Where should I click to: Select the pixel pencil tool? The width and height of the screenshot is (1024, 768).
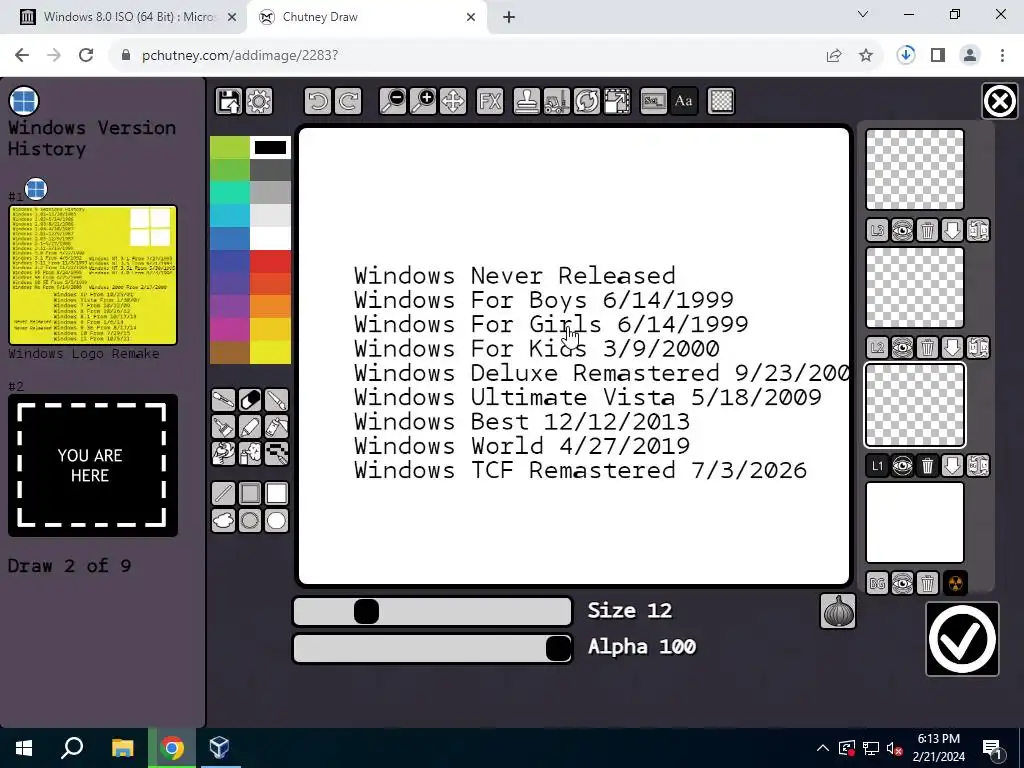[x=277, y=453]
